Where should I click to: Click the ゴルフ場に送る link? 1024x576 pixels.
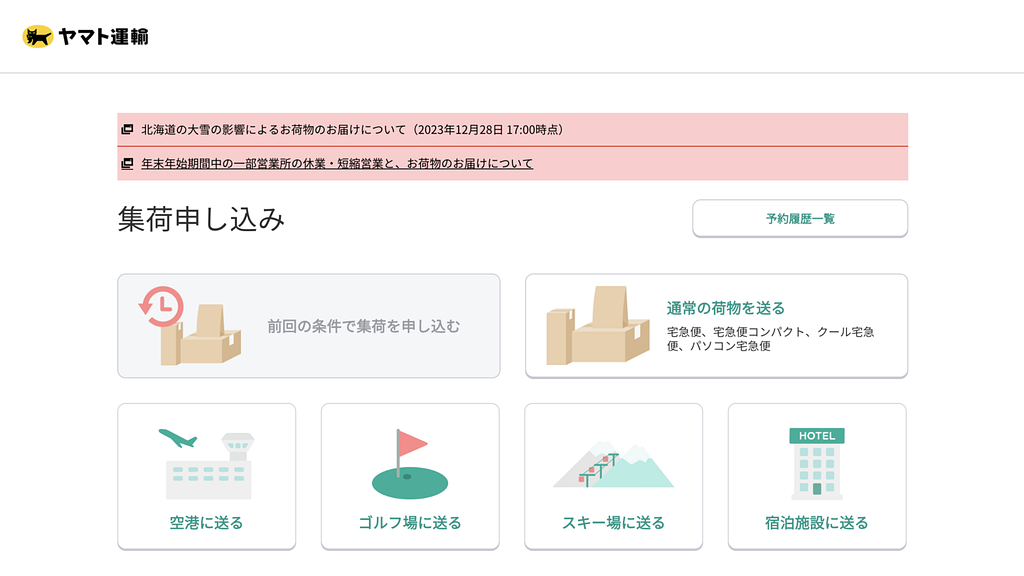pyautogui.click(x=409, y=521)
